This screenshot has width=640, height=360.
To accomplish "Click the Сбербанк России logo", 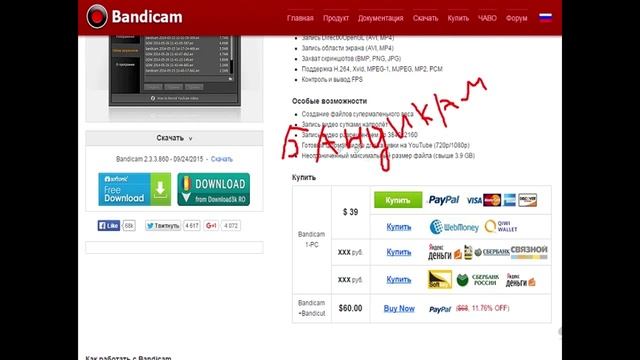I will click(478, 280).
